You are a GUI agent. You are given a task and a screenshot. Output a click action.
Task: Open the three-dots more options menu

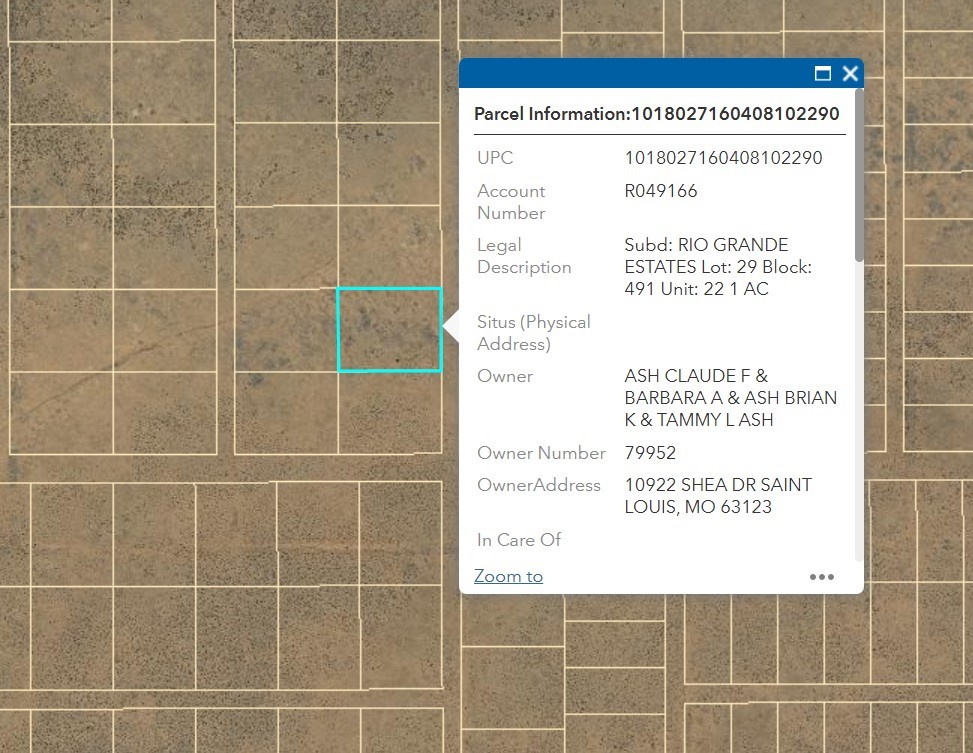(x=821, y=577)
